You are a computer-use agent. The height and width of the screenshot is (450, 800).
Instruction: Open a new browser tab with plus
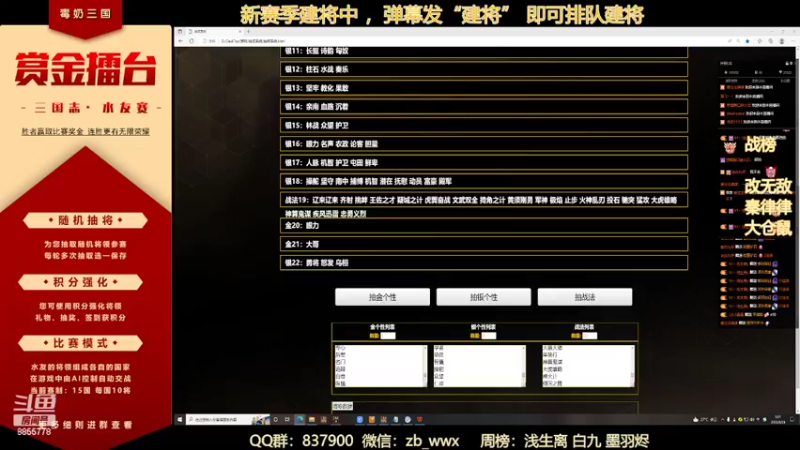point(248,32)
